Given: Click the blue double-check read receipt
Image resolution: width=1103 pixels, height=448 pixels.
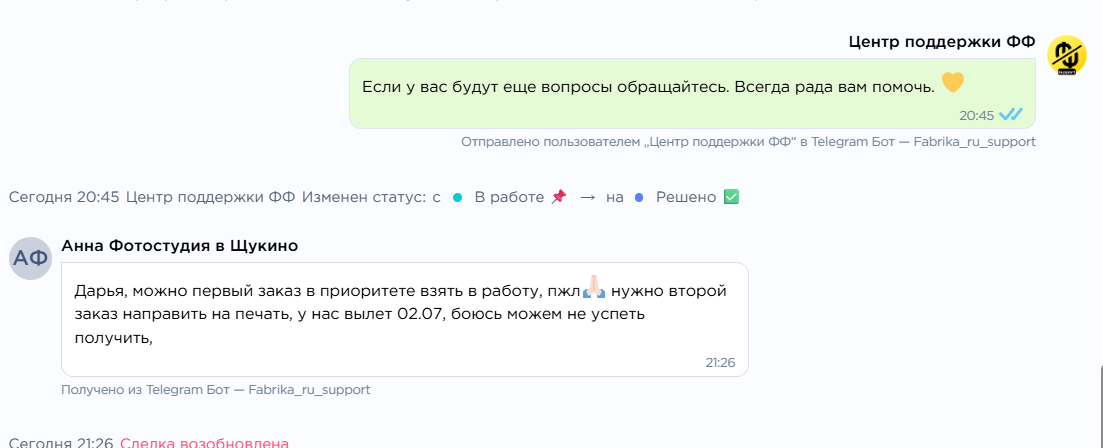Looking at the screenshot, I should coord(1012,115).
